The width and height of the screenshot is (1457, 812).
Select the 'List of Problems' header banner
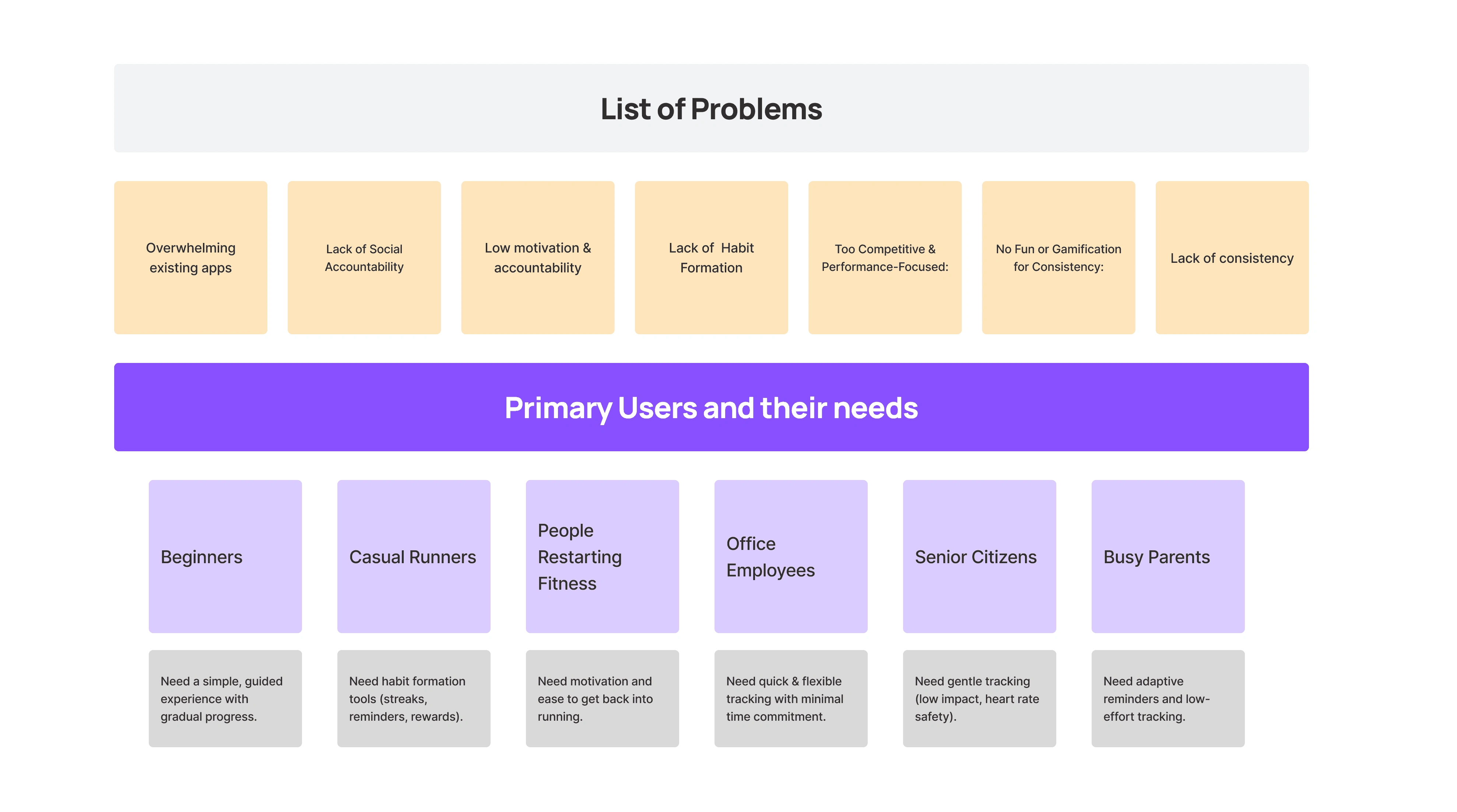tap(711, 108)
